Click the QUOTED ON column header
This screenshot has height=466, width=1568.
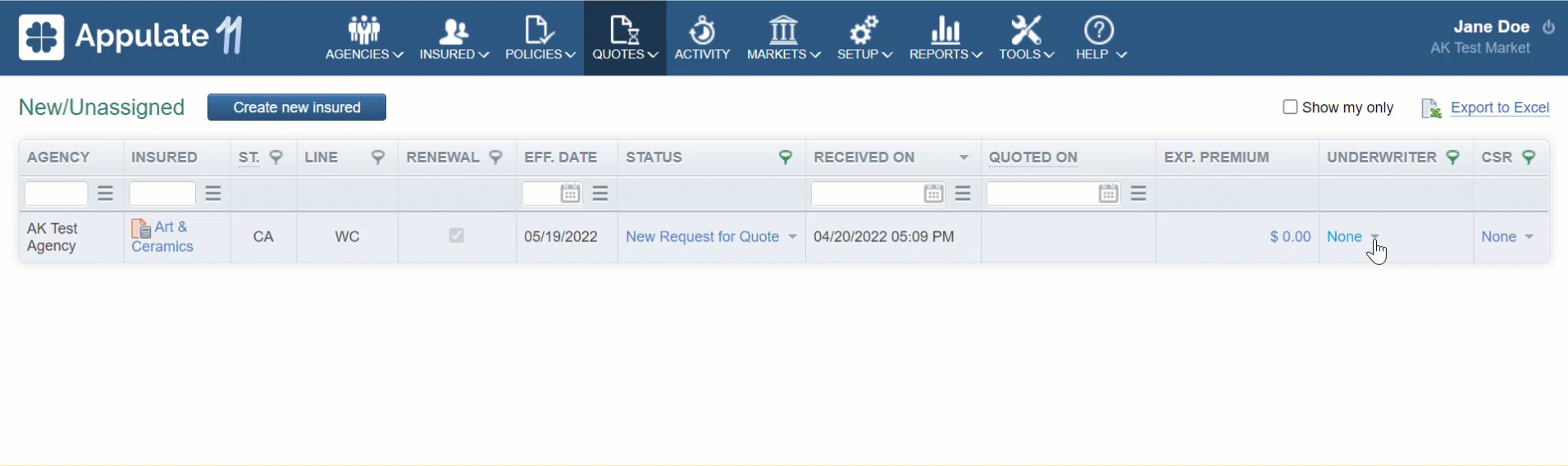[x=1032, y=157]
